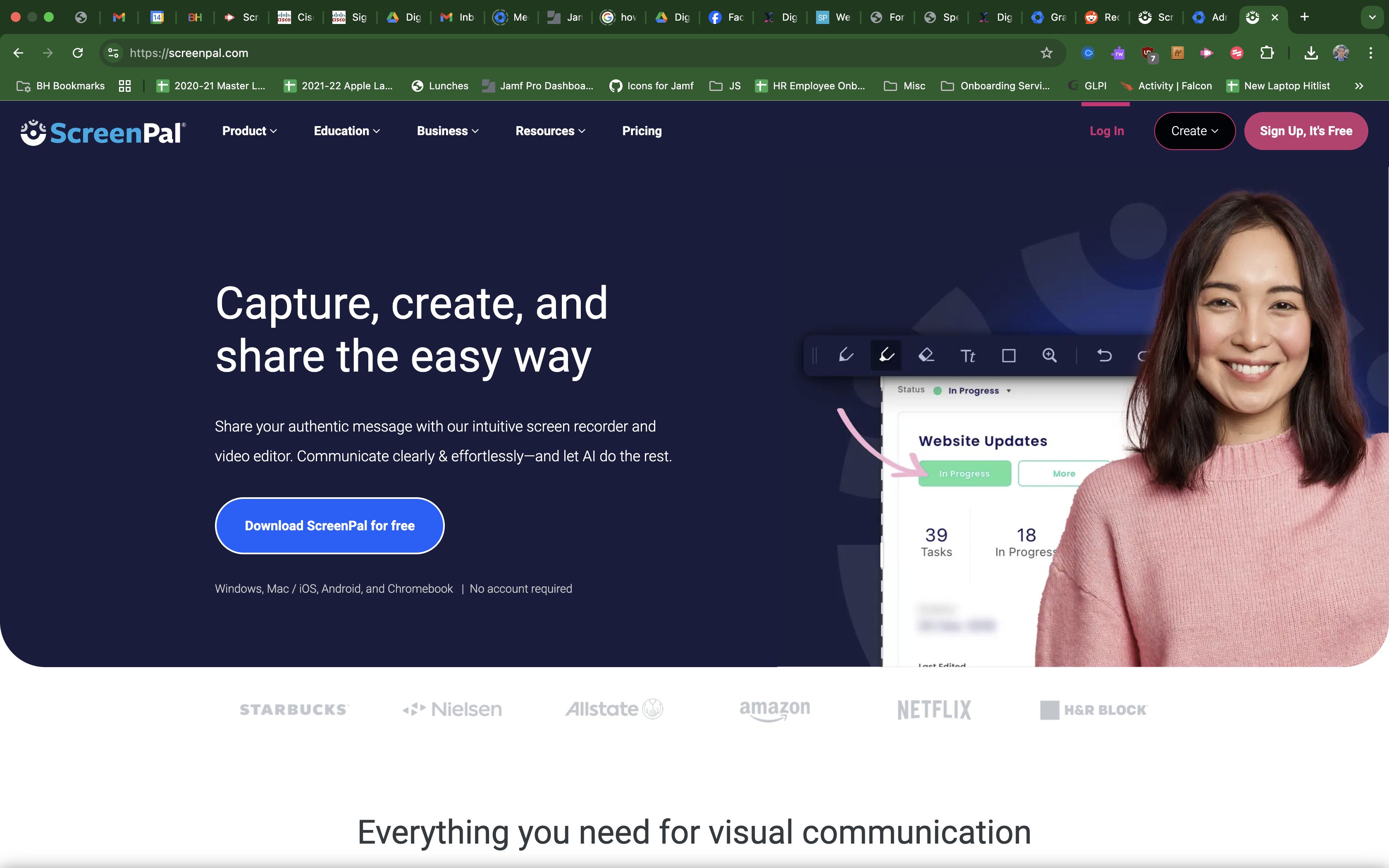The width and height of the screenshot is (1389, 868).
Task: Open the apps grid bookmark icon
Action: pyautogui.click(x=124, y=86)
